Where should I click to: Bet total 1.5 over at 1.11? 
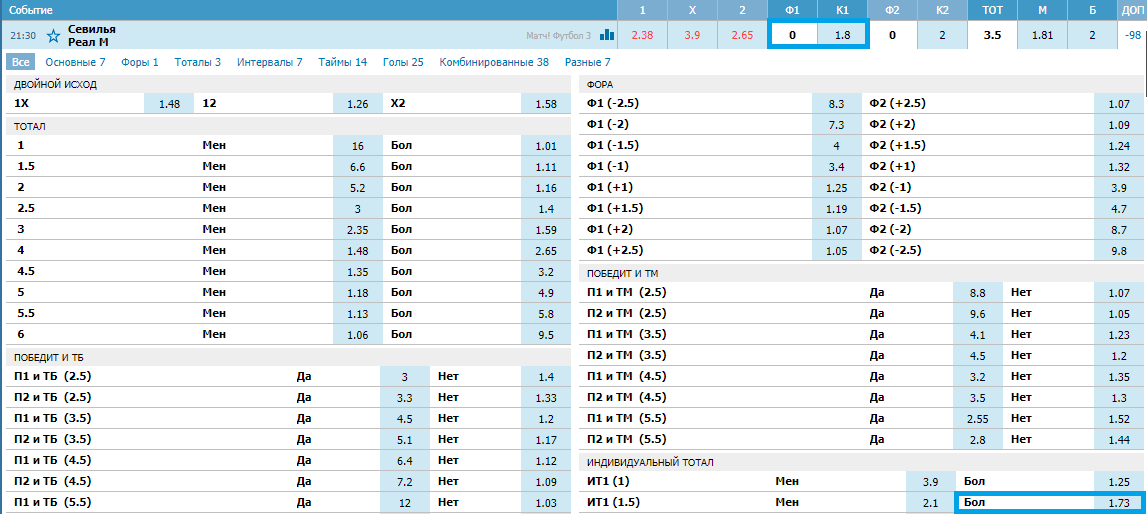tap(546, 167)
